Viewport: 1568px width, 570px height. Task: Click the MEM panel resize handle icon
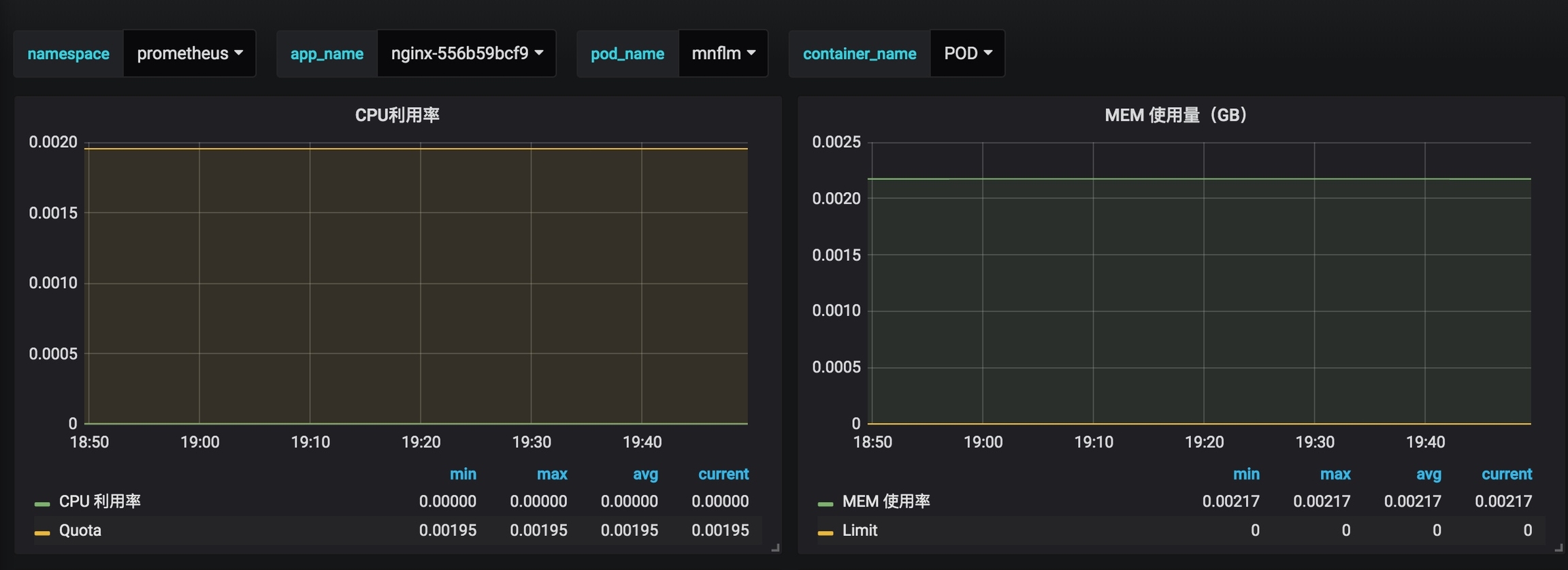1558,548
